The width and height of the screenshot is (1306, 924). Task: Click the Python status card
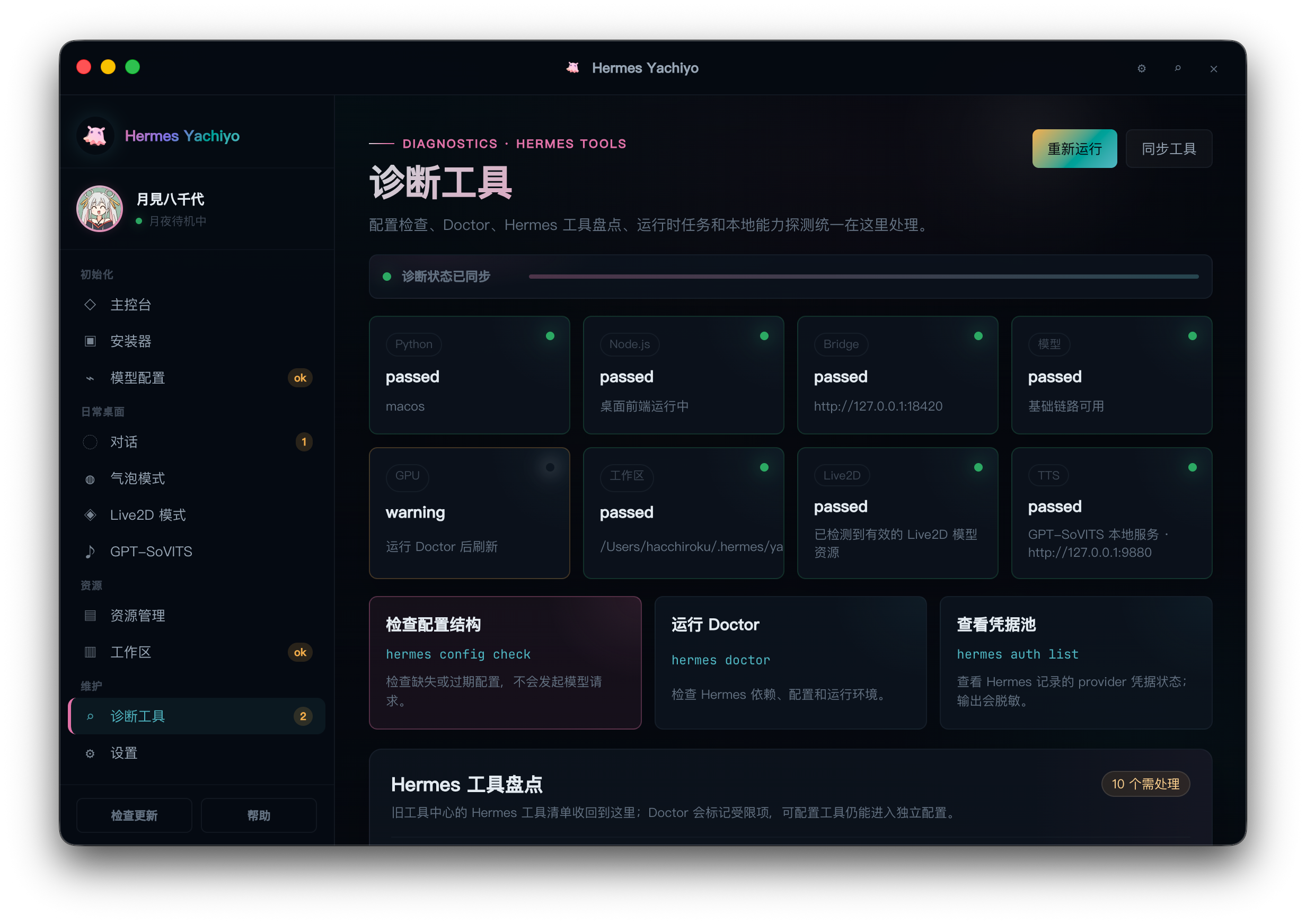tap(470, 375)
